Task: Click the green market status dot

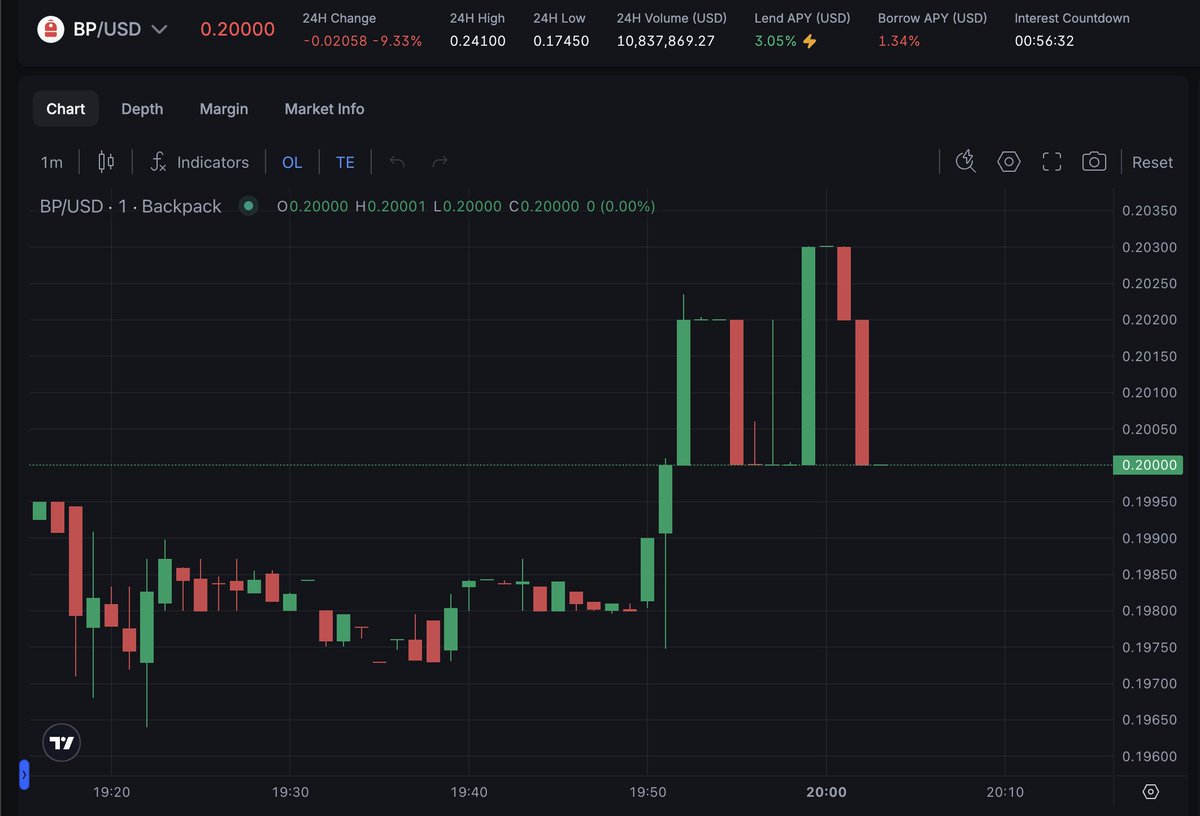Action: coord(248,206)
